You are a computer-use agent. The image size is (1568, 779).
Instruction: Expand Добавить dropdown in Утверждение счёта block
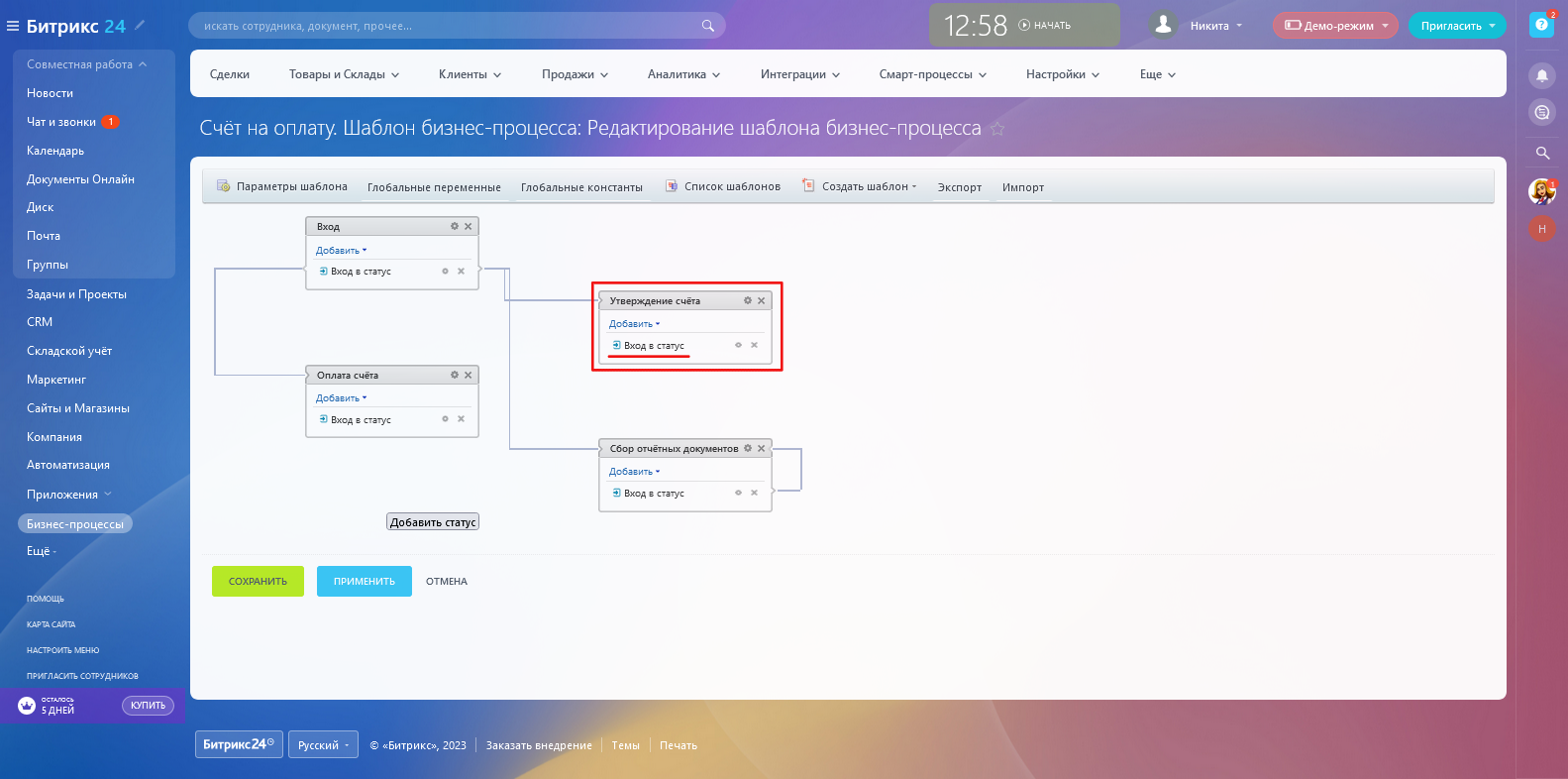click(x=634, y=323)
